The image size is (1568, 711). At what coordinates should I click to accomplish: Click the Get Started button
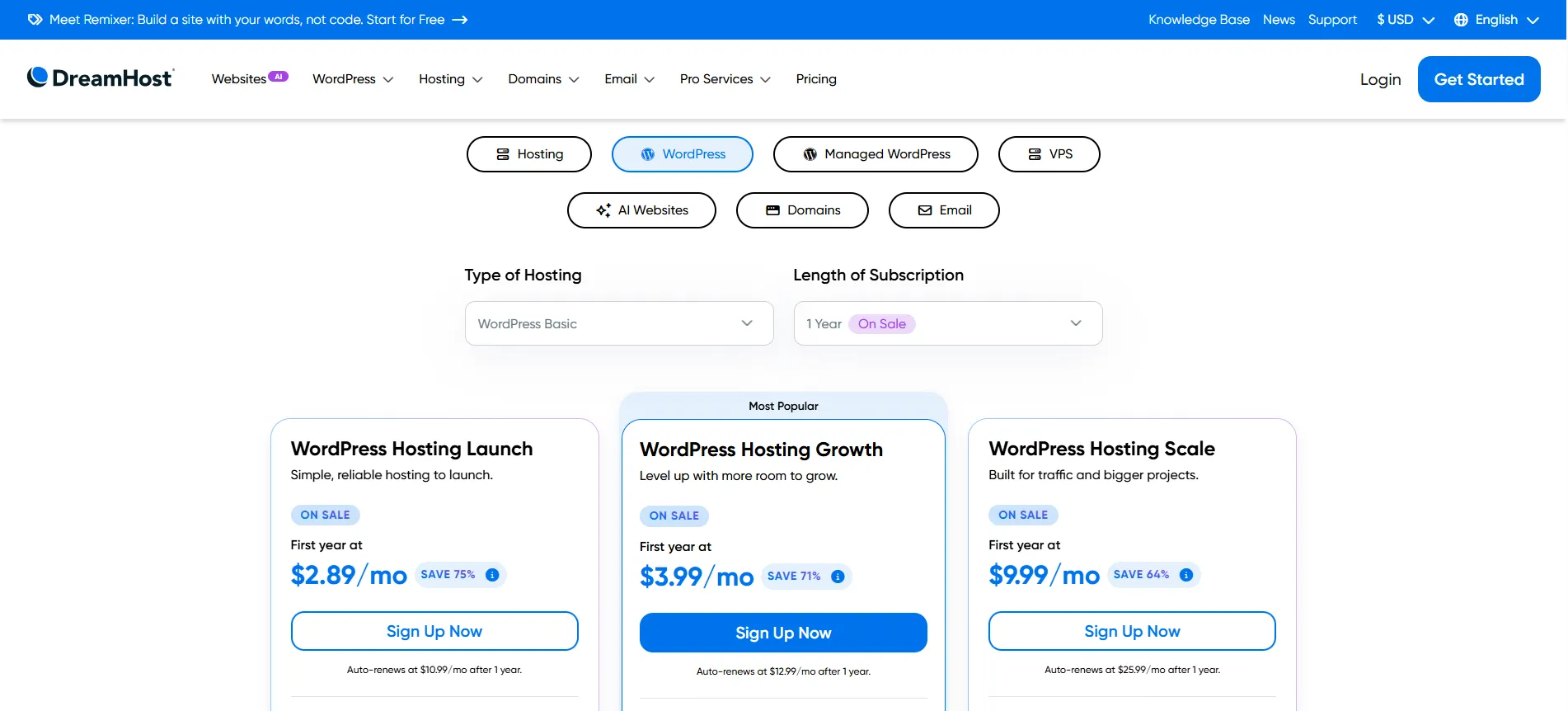[1479, 79]
